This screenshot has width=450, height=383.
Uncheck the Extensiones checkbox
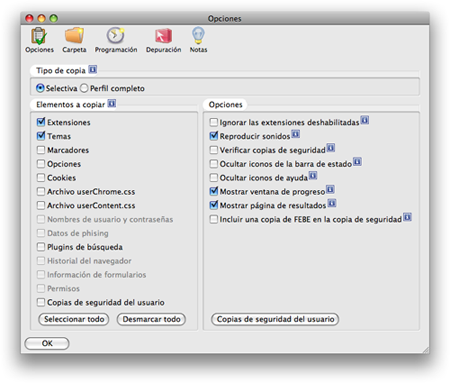41,122
